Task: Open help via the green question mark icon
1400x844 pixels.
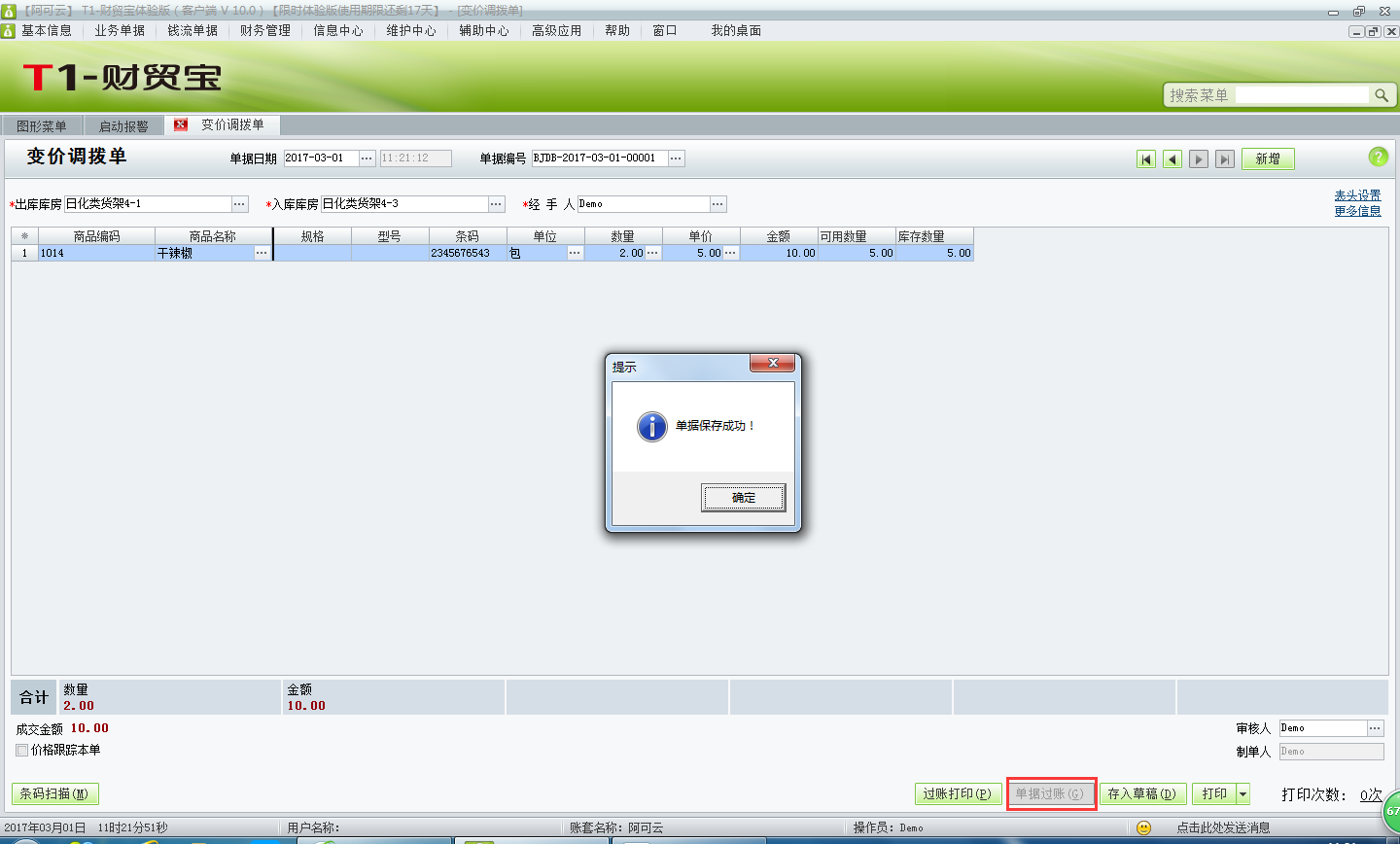Action: pyautogui.click(x=1380, y=157)
